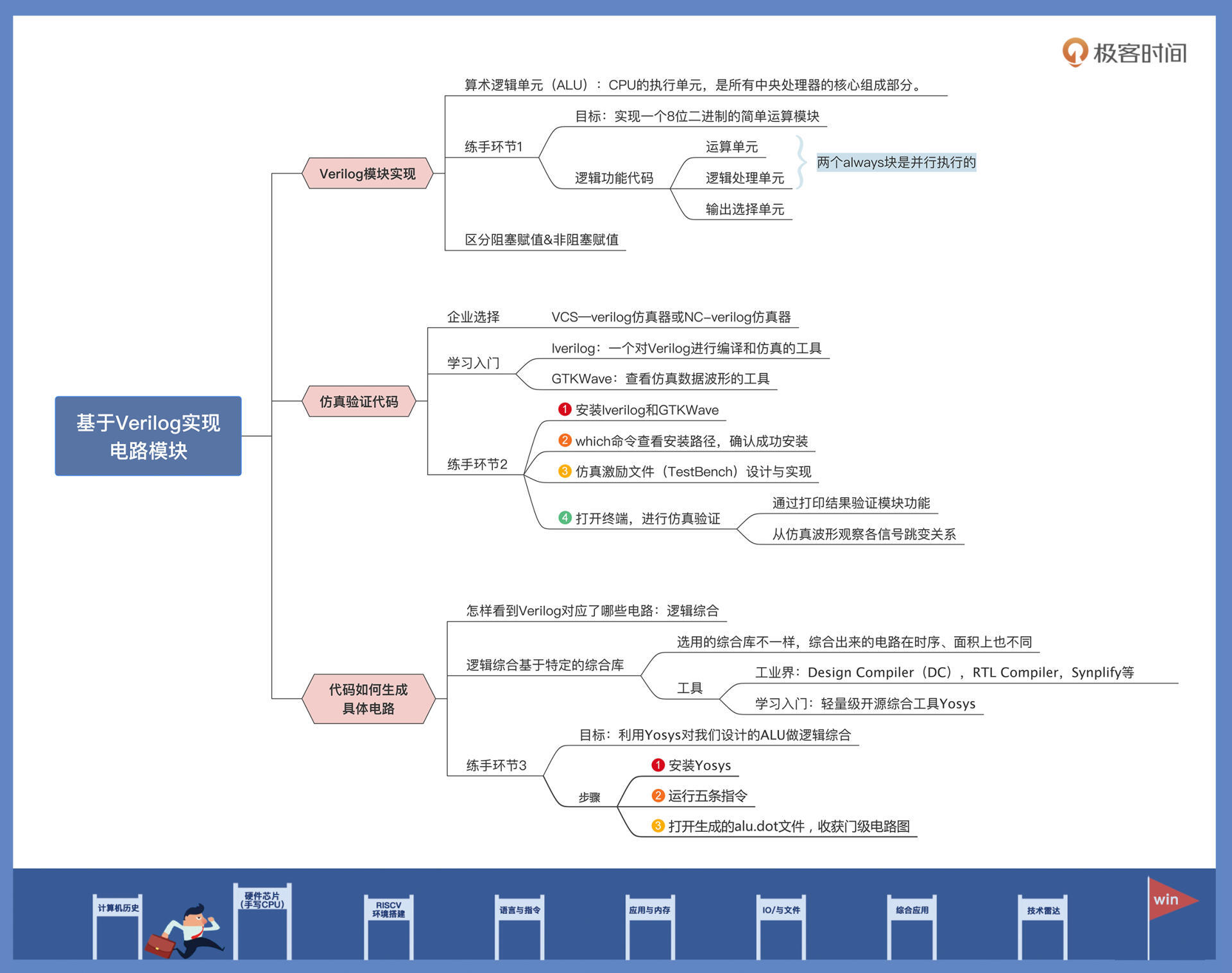Select the Verilog模块实现 branch node
Image resolution: width=1232 pixels, height=973 pixels.
tap(367, 173)
